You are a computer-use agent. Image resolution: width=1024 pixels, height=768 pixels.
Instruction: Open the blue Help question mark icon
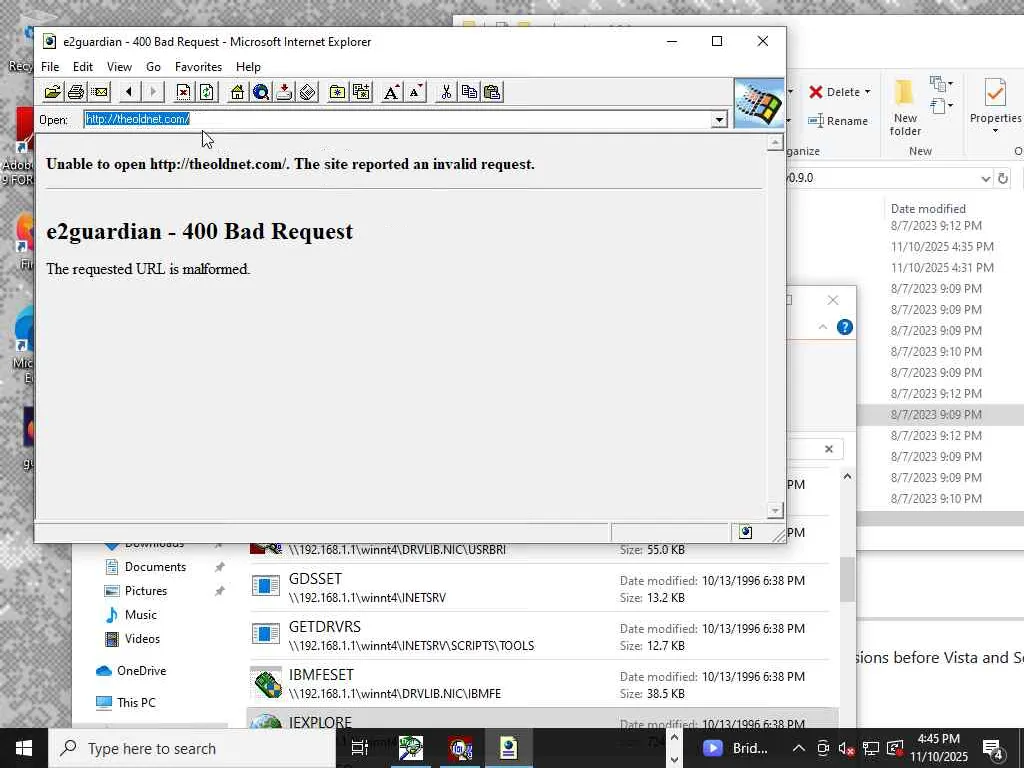(x=844, y=327)
